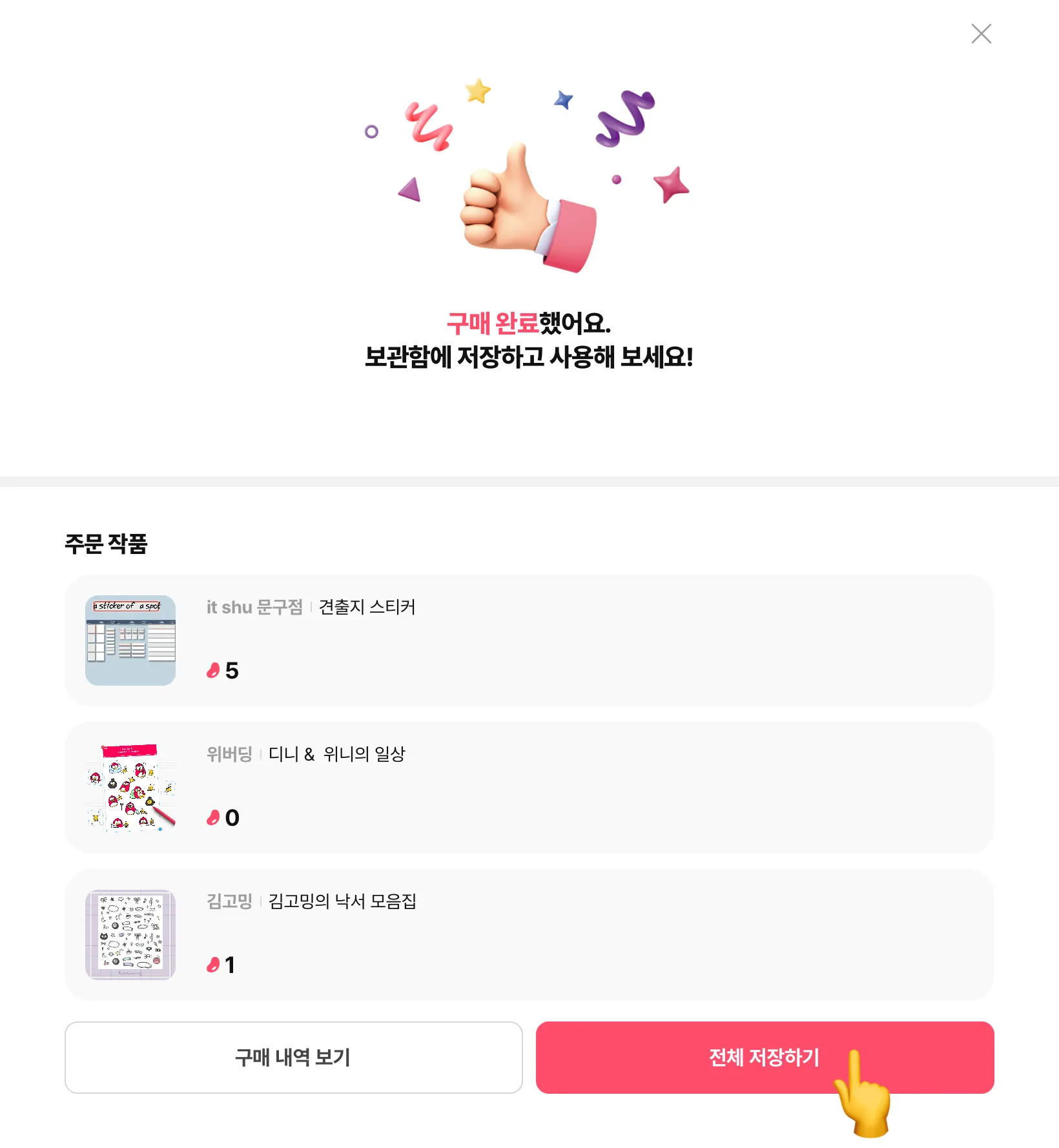
Task: Visit the 김고밍 creator name
Action: click(229, 901)
